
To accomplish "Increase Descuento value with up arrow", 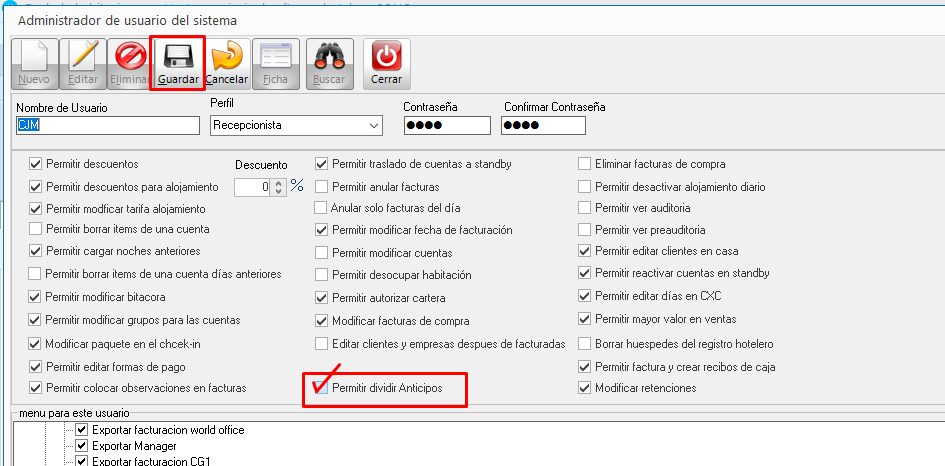I will pyautogui.click(x=278, y=182).
